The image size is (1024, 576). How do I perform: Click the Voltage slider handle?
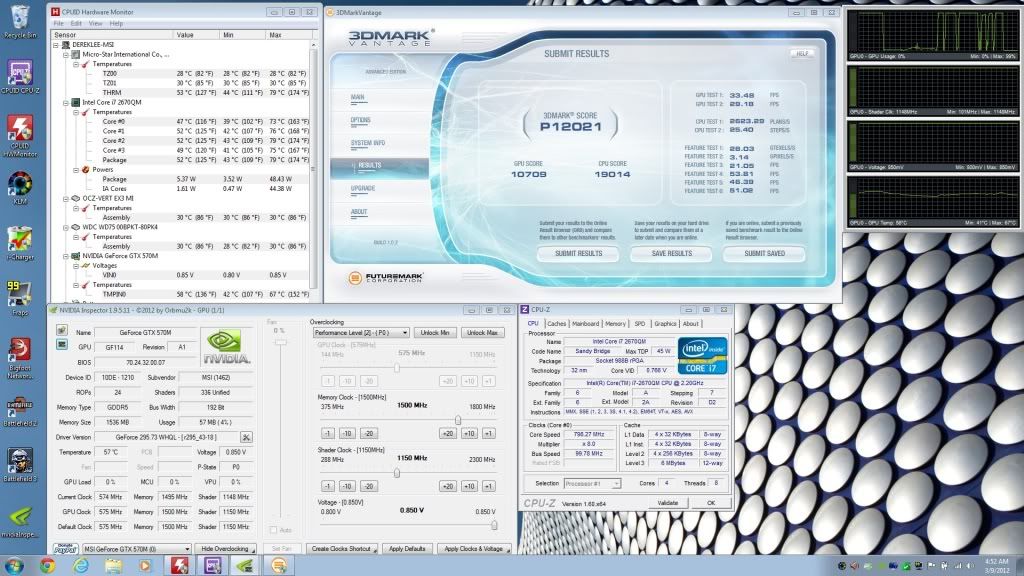pos(494,524)
